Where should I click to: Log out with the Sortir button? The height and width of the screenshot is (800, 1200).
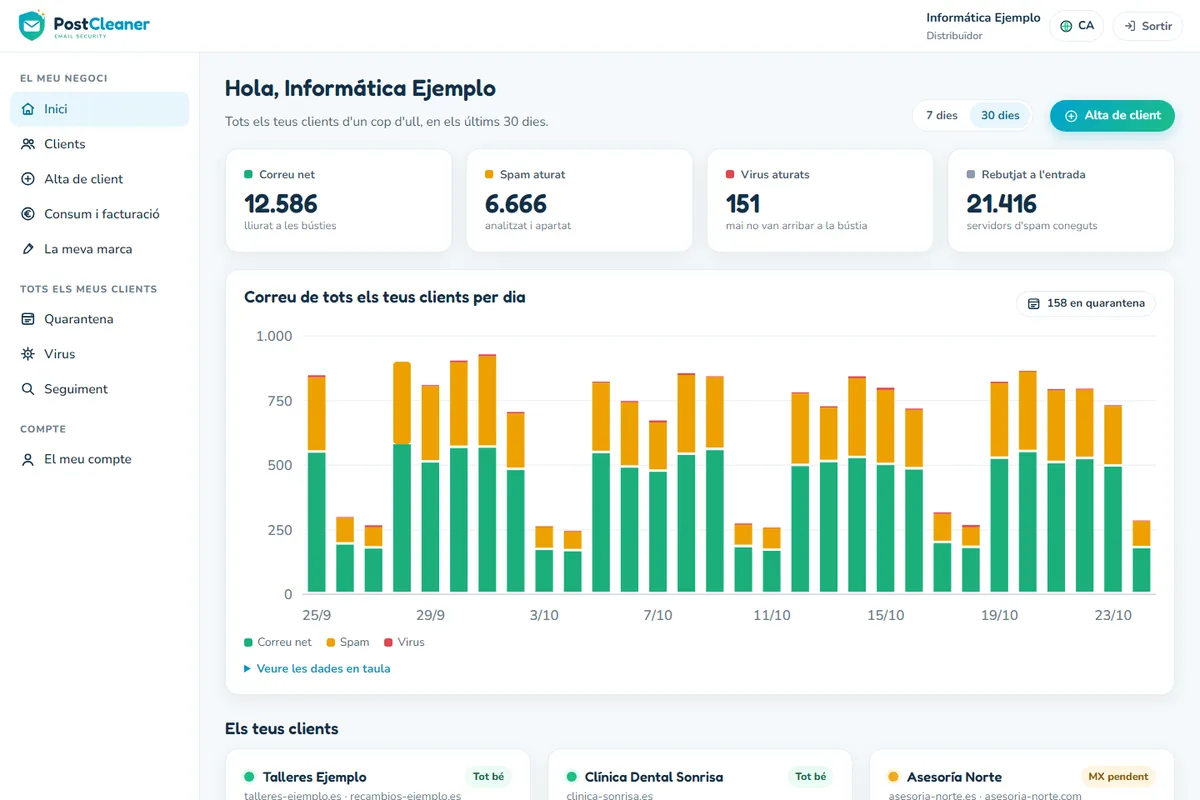coord(1147,26)
